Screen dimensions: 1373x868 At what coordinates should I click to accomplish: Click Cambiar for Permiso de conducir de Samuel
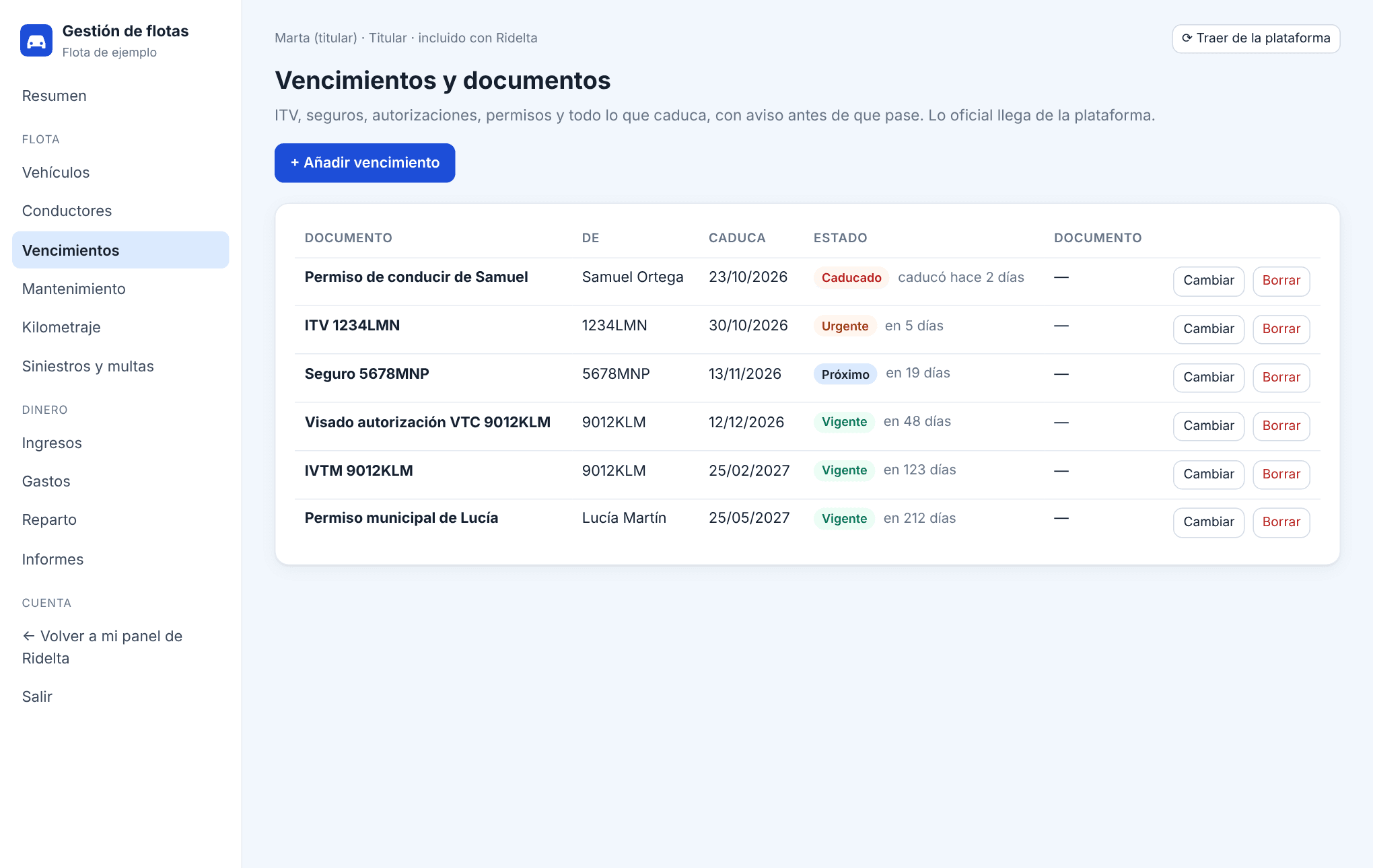point(1209,281)
